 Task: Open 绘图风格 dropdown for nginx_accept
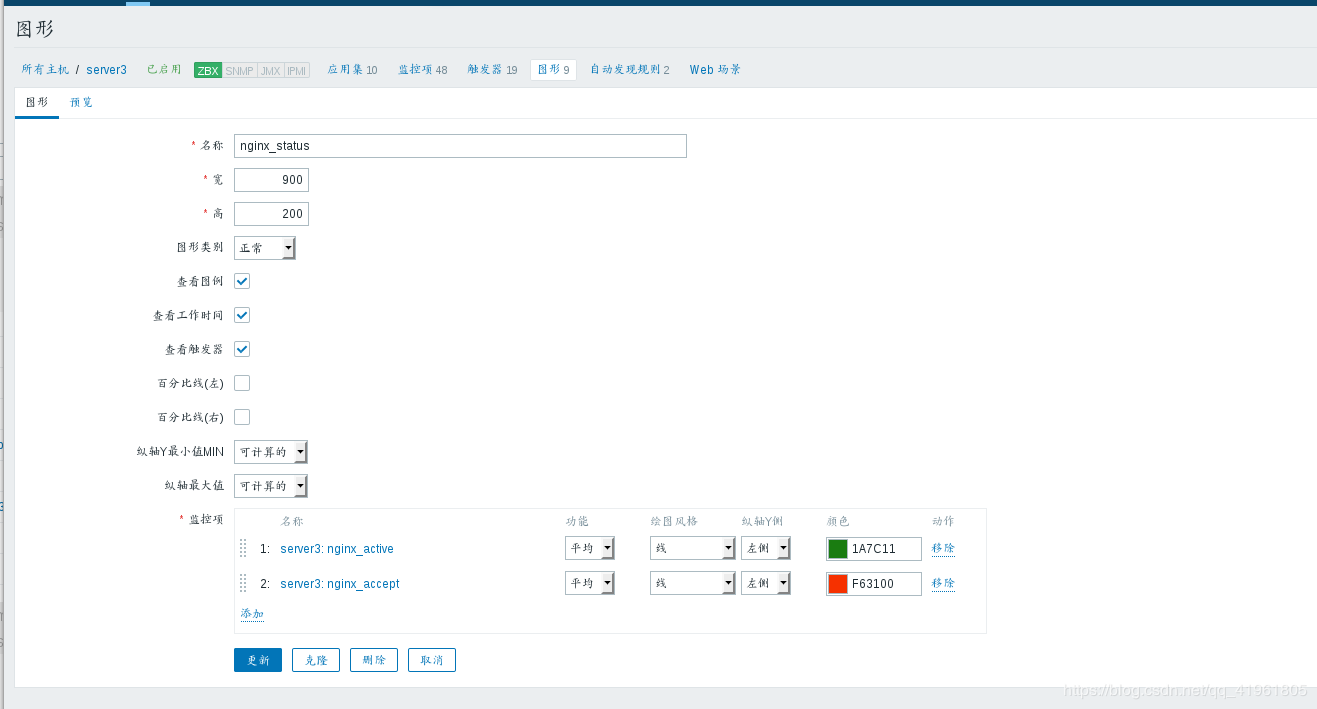pos(693,583)
